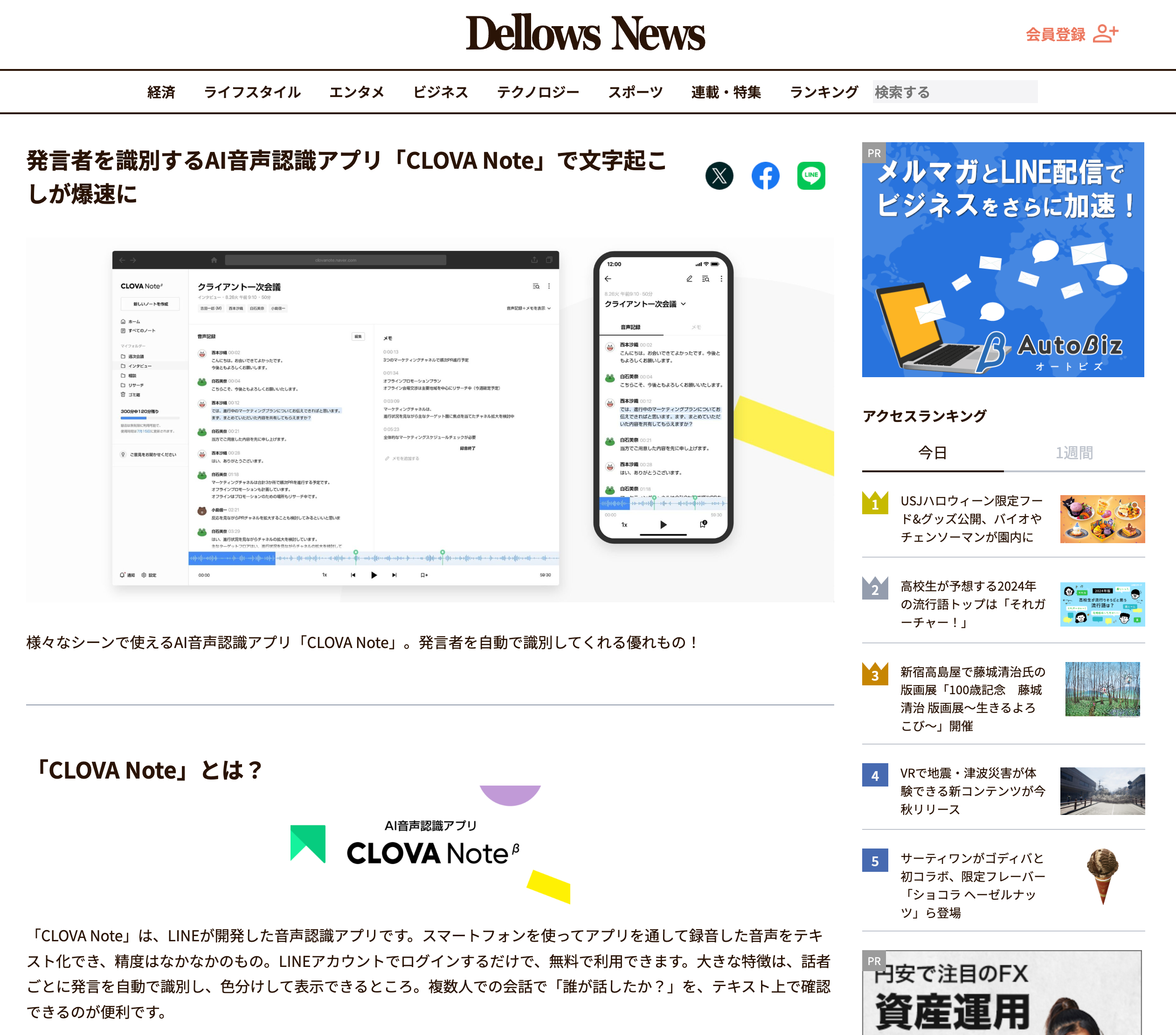Image resolution: width=1176 pixels, height=1035 pixels.
Task: Click the CLOVA Note app screenshot image
Action: (x=429, y=420)
